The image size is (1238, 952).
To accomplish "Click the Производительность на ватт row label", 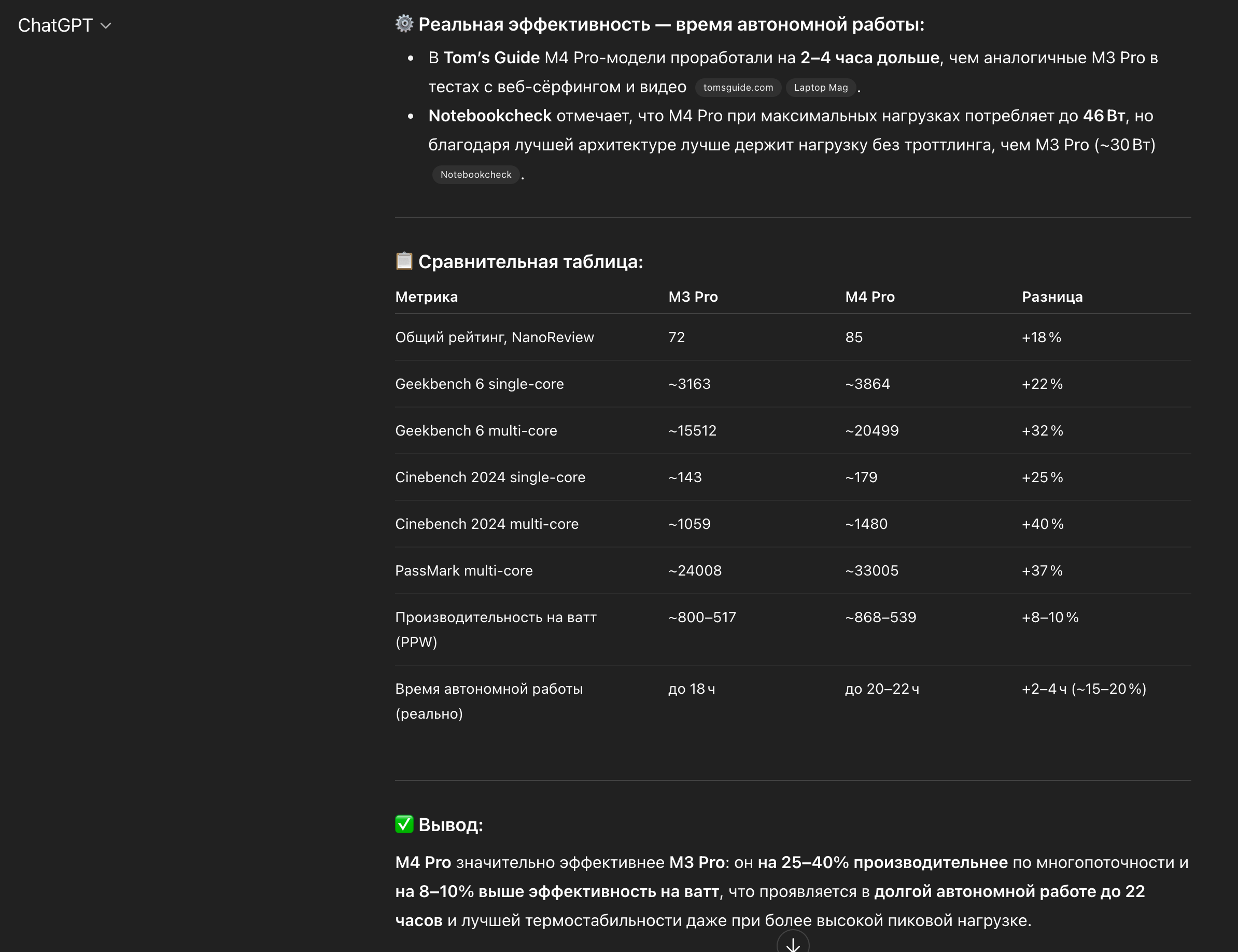I will click(495, 618).
